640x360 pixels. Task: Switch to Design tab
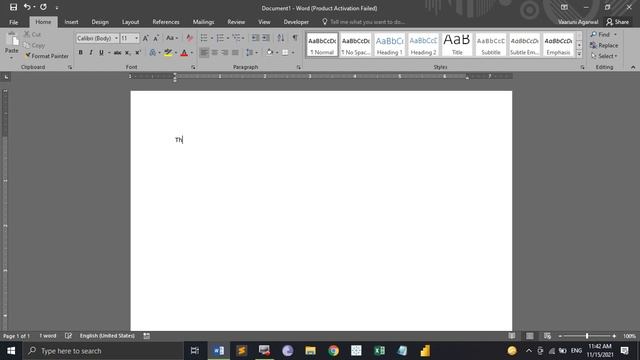(x=100, y=22)
